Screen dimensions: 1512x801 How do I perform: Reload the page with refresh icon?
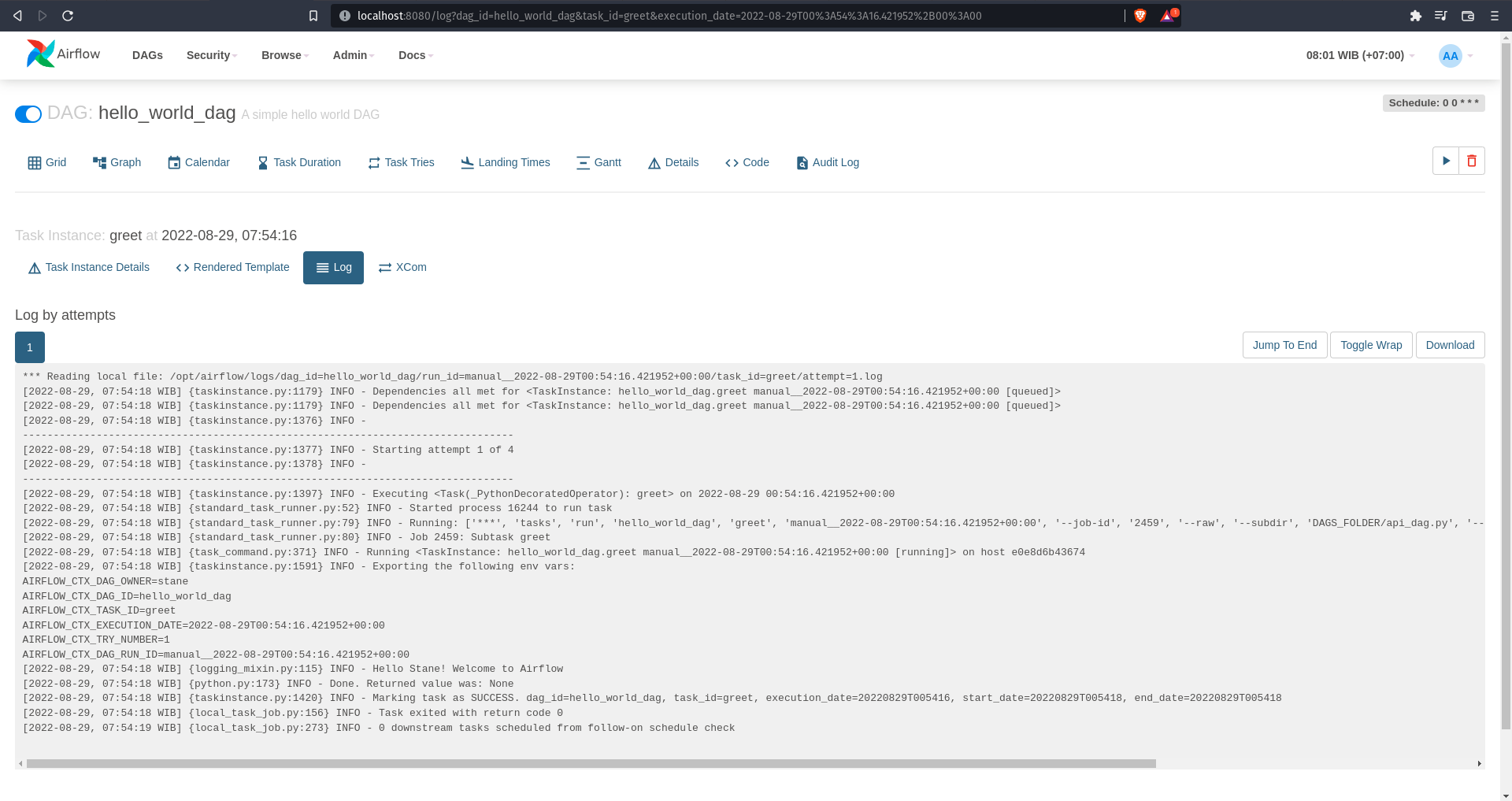[x=68, y=16]
